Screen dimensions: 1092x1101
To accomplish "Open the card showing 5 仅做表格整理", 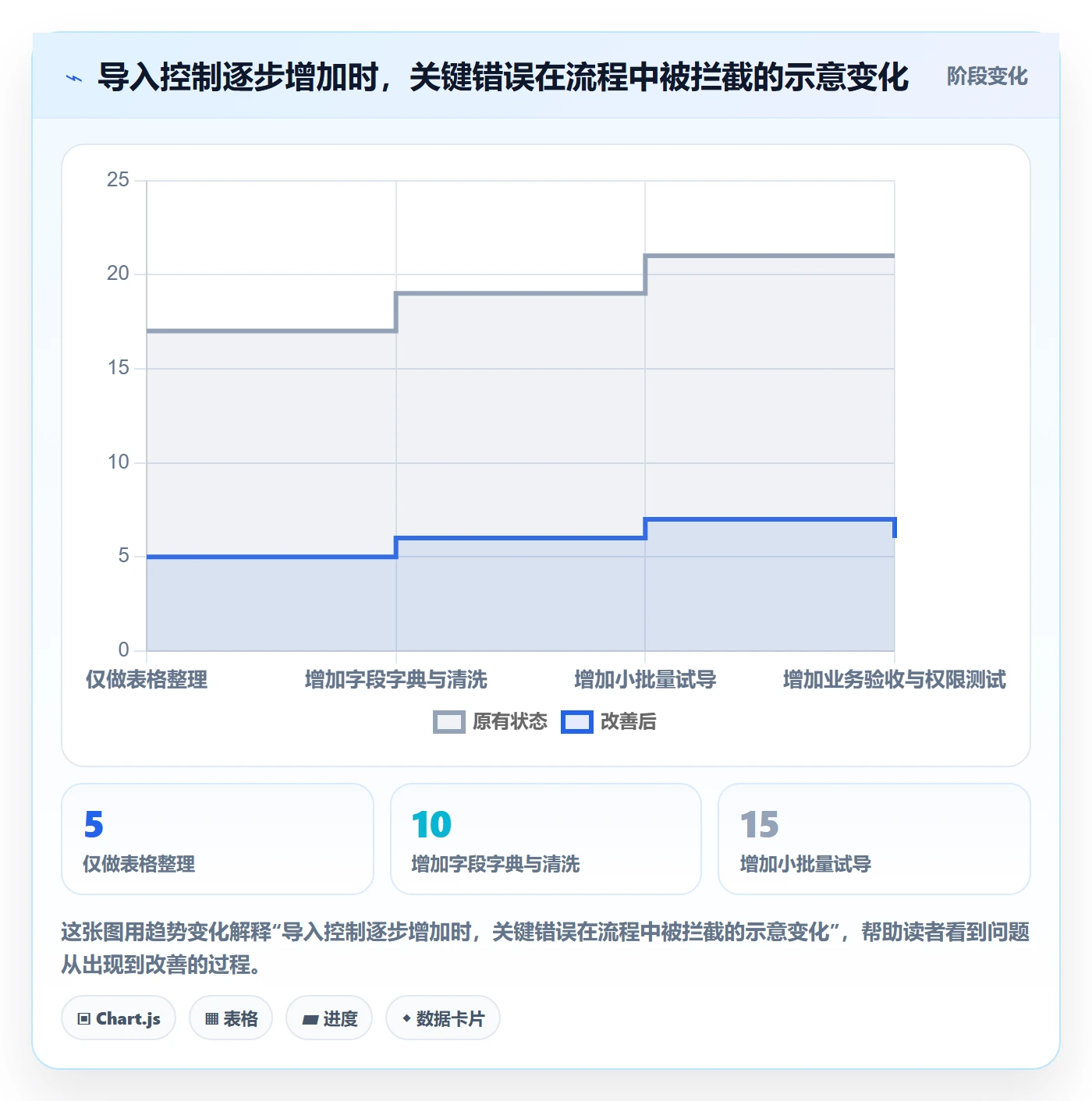I will 218,839.
